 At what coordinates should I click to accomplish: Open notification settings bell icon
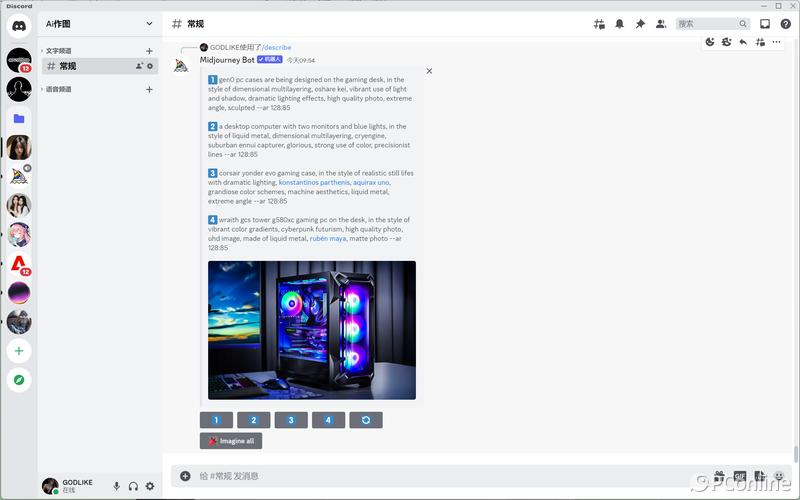point(619,24)
